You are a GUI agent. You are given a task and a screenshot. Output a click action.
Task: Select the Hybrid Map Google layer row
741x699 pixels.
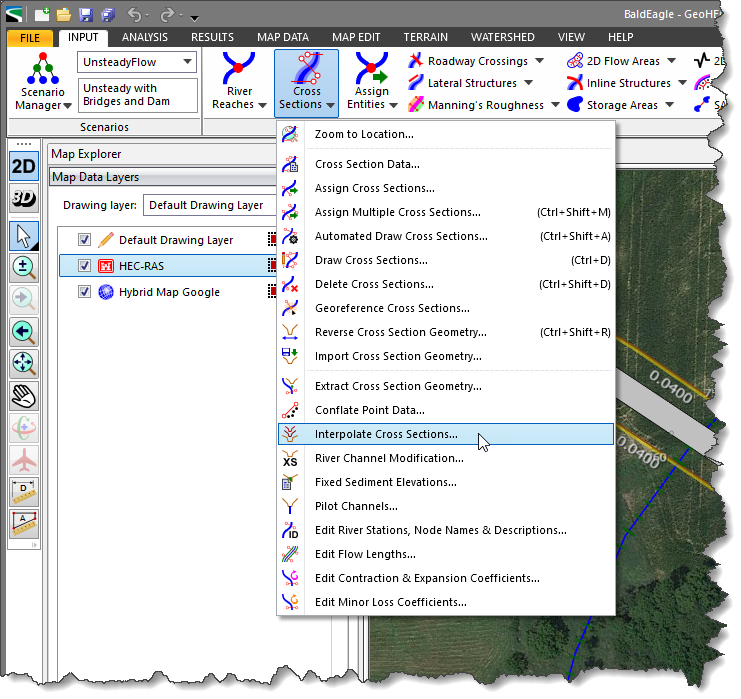[x=168, y=292]
